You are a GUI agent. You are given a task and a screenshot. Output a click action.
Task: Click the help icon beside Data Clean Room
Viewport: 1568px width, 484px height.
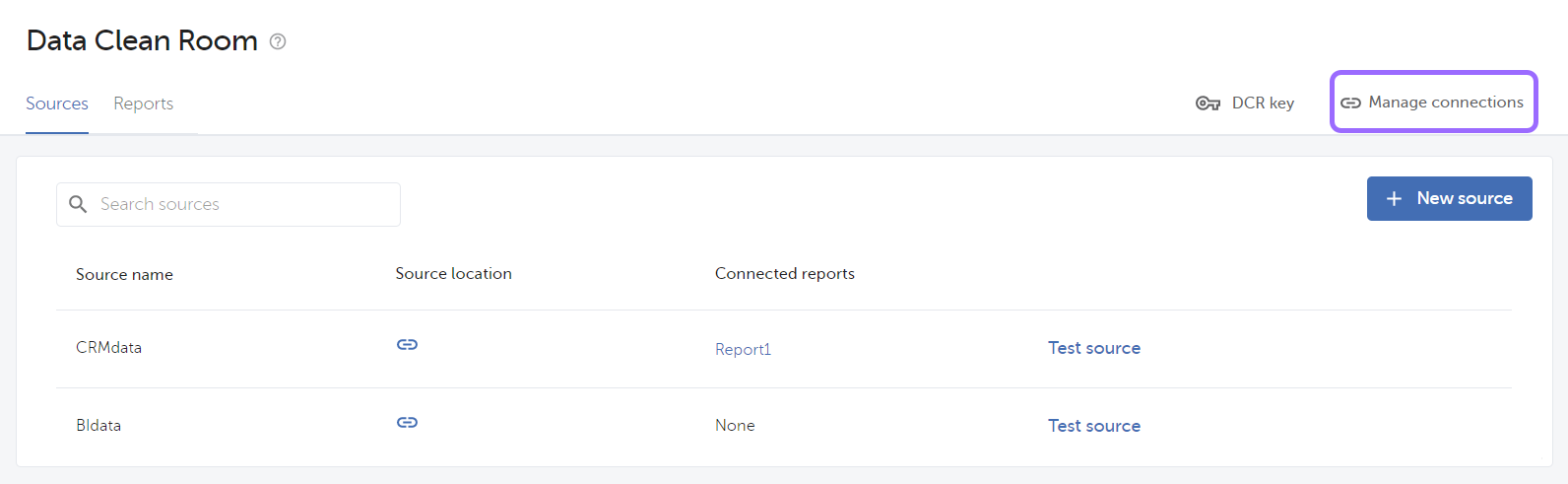[278, 41]
